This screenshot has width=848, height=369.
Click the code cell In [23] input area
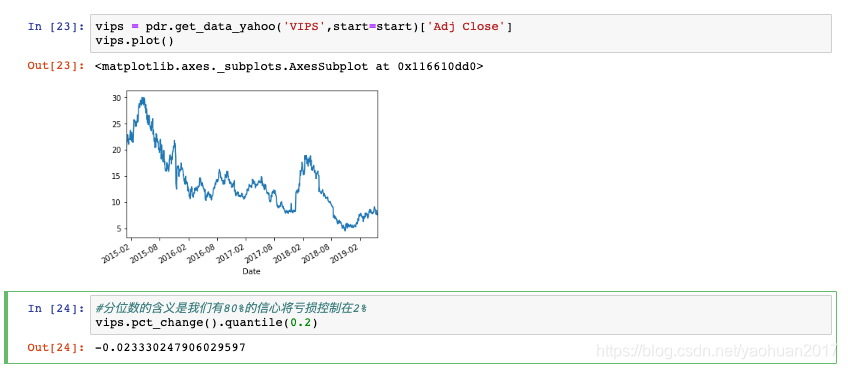(461, 34)
